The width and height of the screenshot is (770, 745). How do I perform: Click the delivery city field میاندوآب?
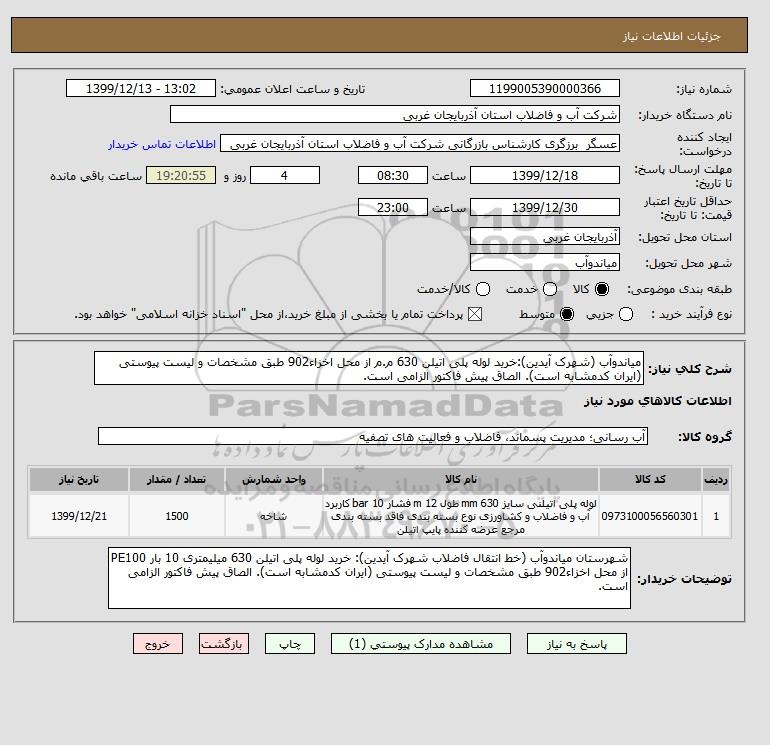[545, 263]
